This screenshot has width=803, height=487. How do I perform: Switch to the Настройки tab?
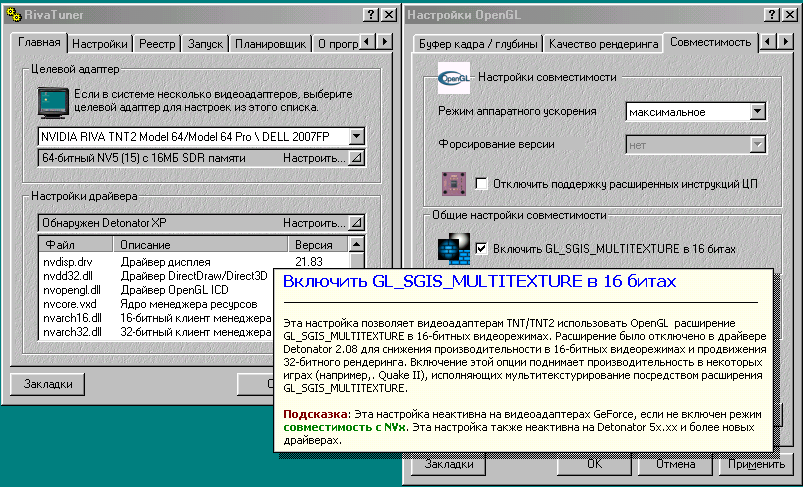pyautogui.click(x=100, y=44)
